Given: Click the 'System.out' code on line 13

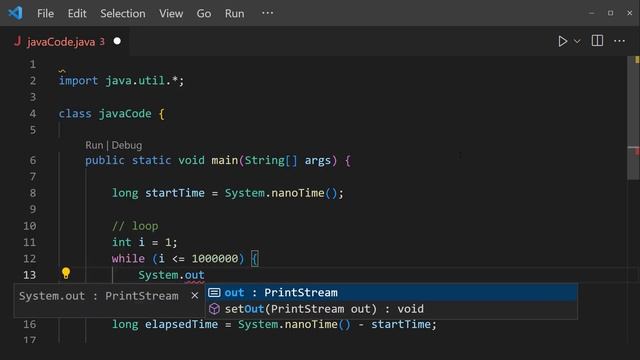Looking at the screenshot, I should [x=171, y=275].
